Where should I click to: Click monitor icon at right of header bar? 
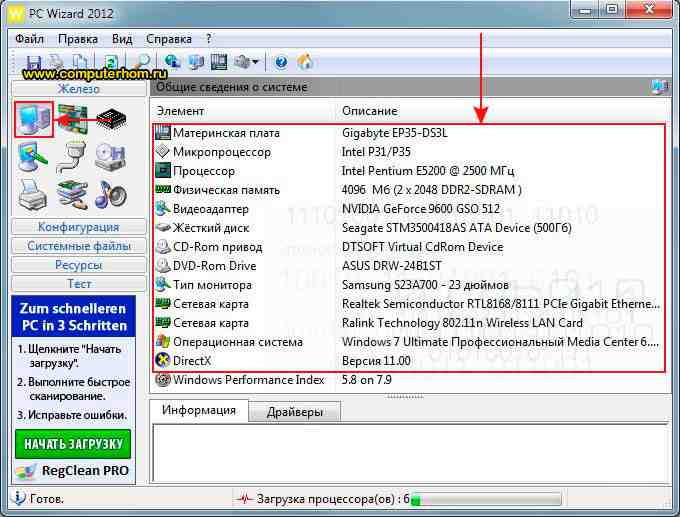pos(660,87)
